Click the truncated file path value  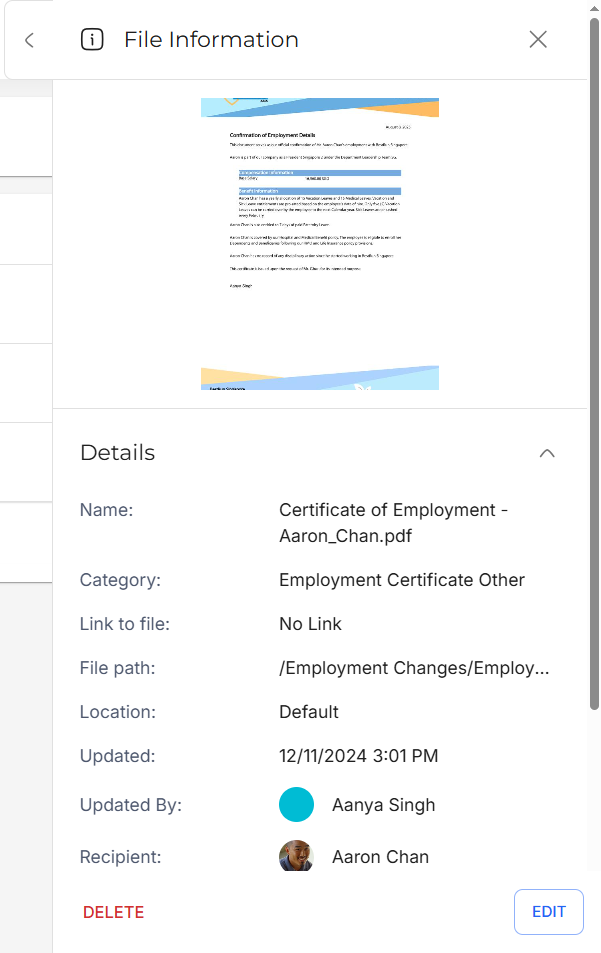414,668
